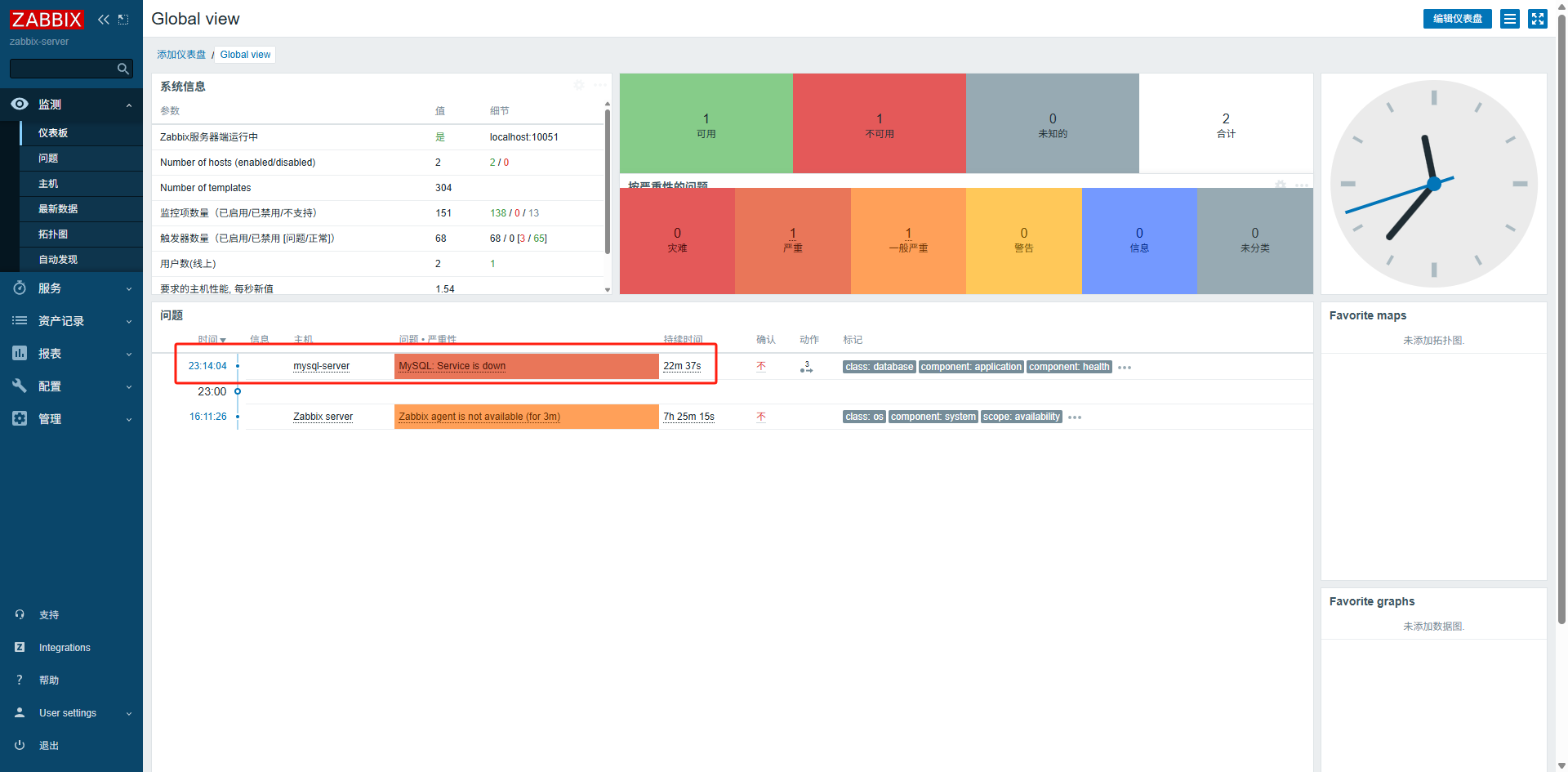Screen dimensions: 1568x772
Task: Click the analog clock widget
Action: point(1433,184)
